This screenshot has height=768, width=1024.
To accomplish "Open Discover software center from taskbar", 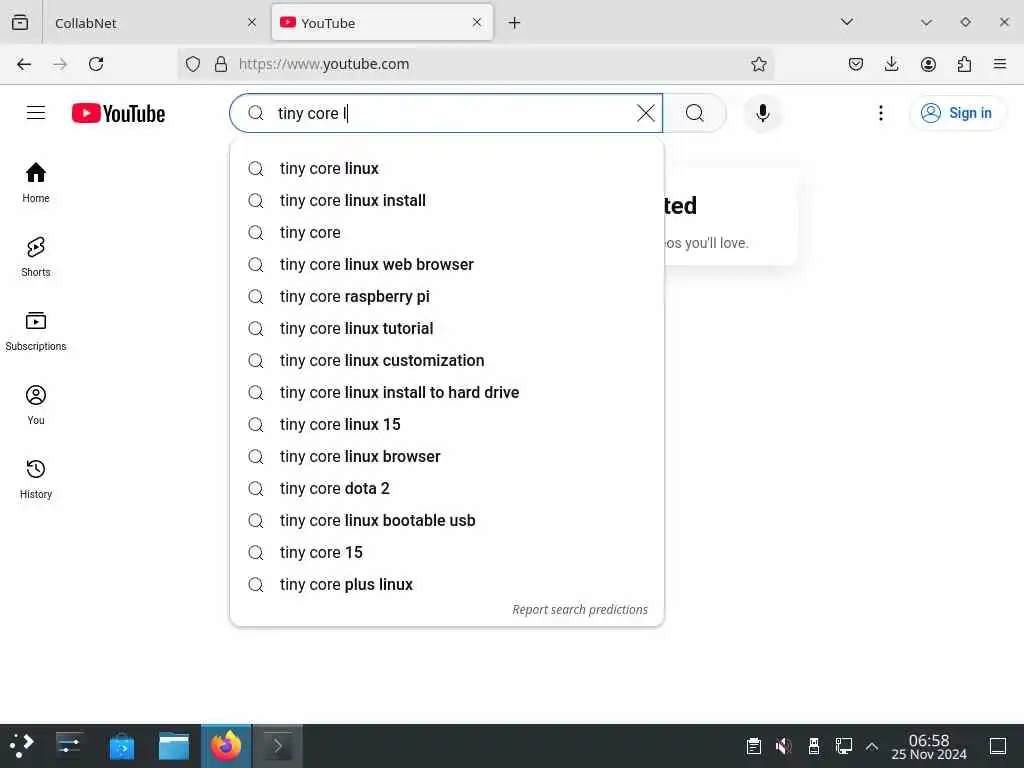I will pos(121,746).
